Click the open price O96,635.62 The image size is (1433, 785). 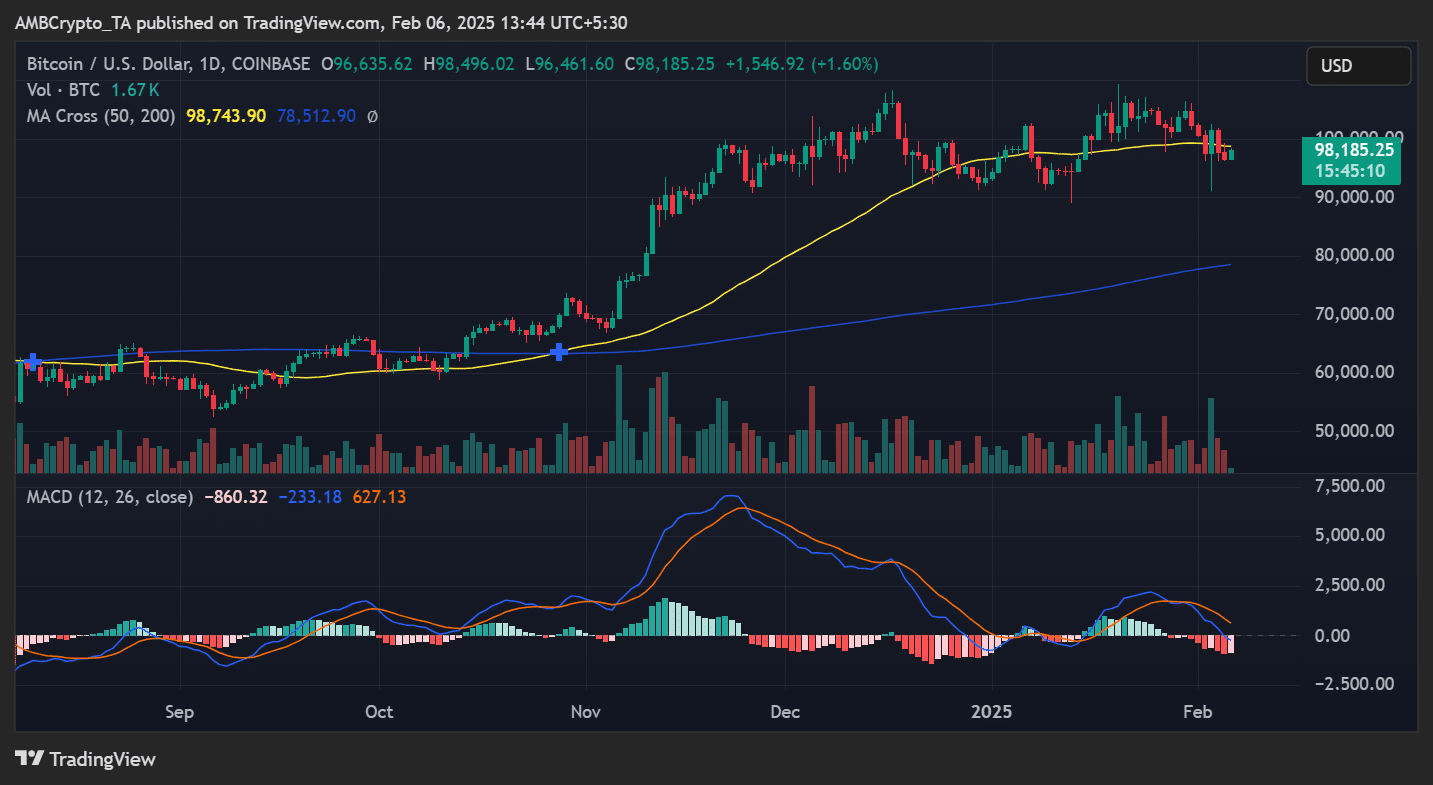pyautogui.click(x=367, y=64)
